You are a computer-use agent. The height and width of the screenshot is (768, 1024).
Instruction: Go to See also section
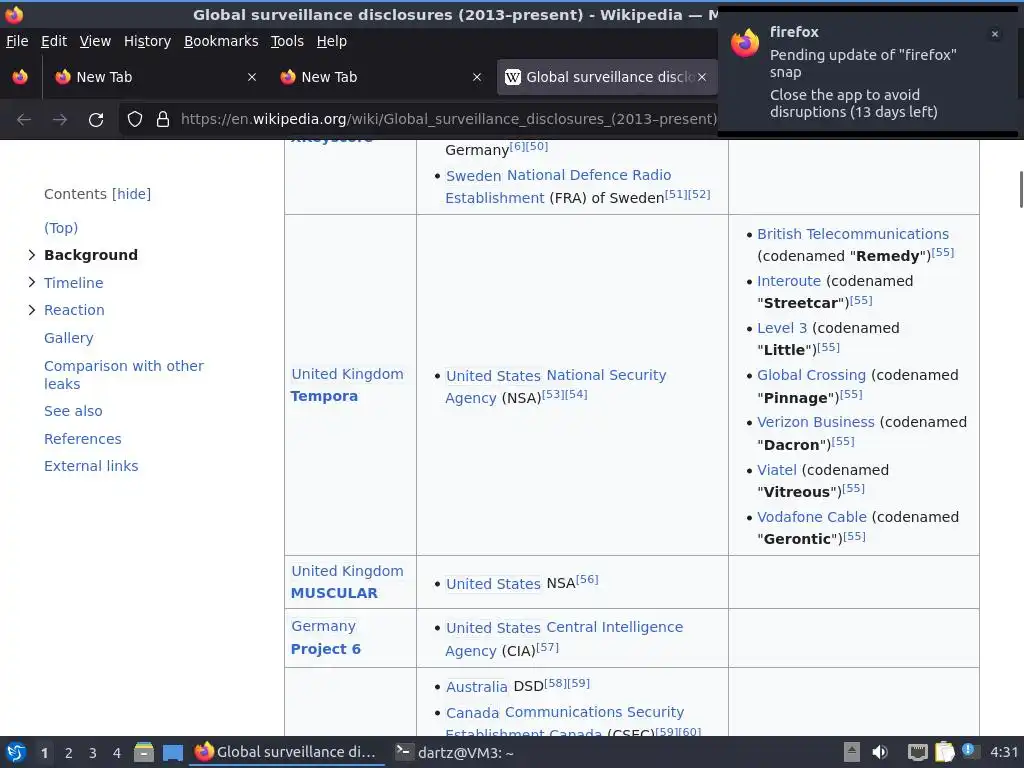(x=73, y=411)
